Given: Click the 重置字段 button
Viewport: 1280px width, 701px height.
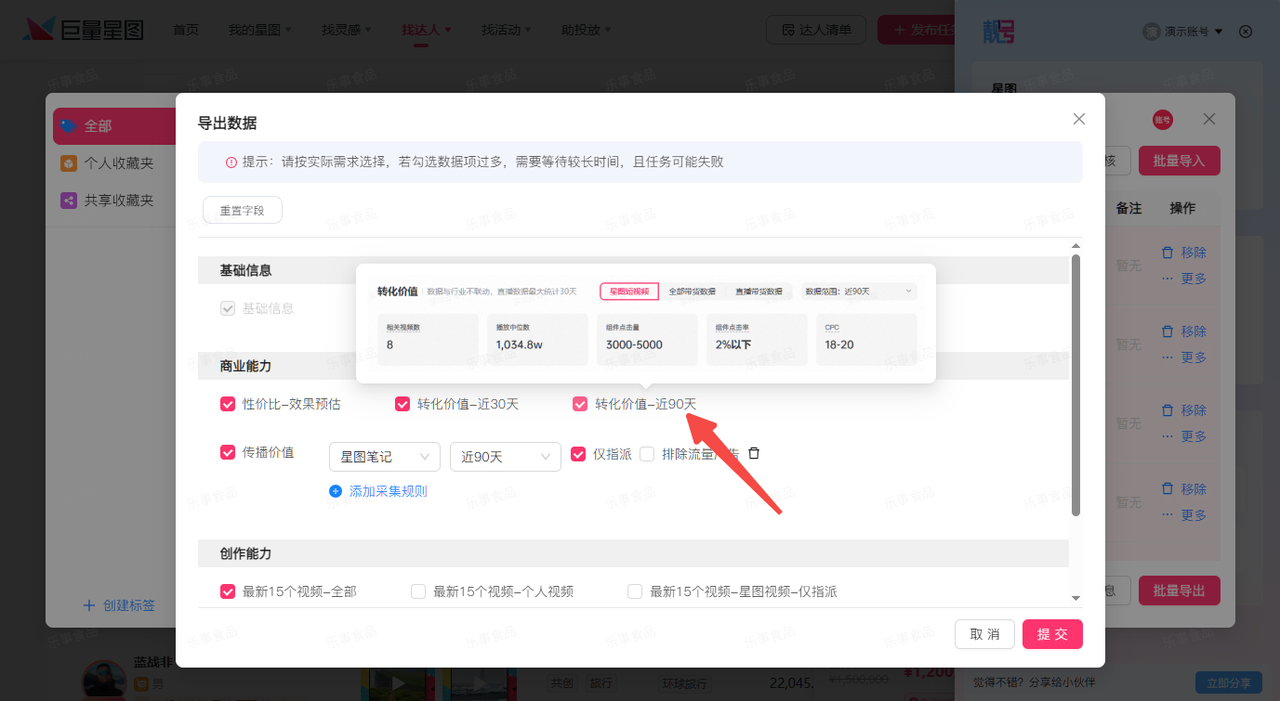Looking at the screenshot, I should coord(242,210).
